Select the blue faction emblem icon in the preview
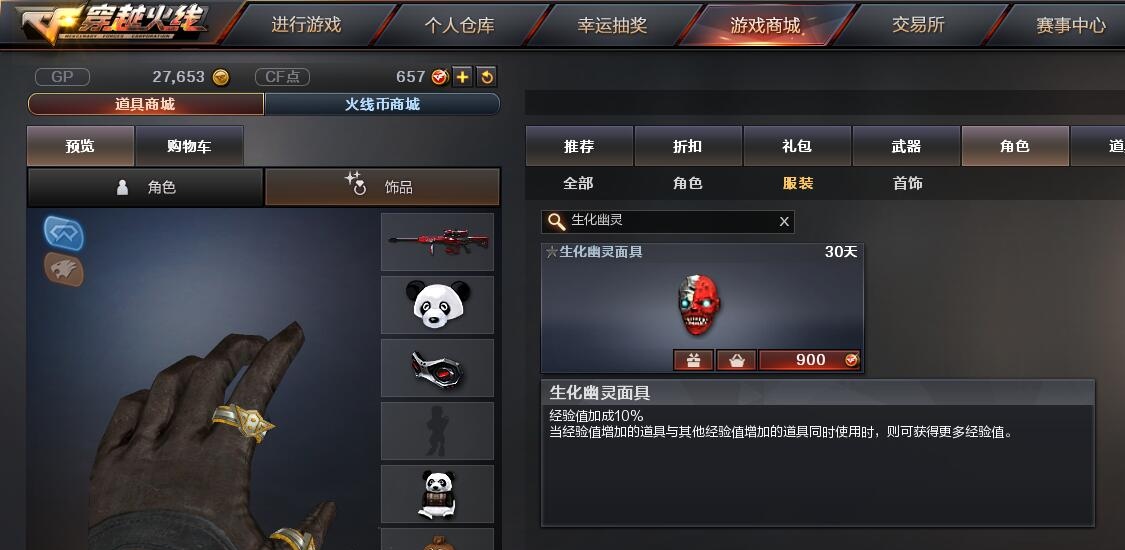 64,234
